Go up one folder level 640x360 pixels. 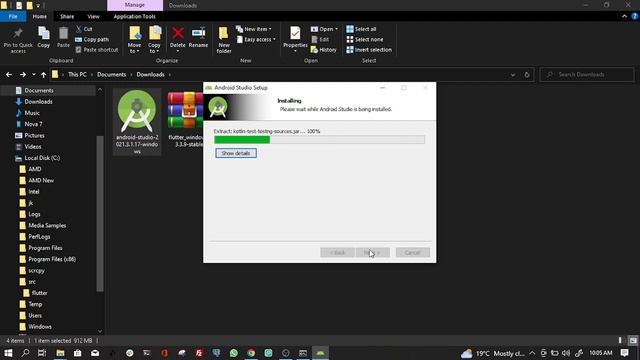(43, 75)
